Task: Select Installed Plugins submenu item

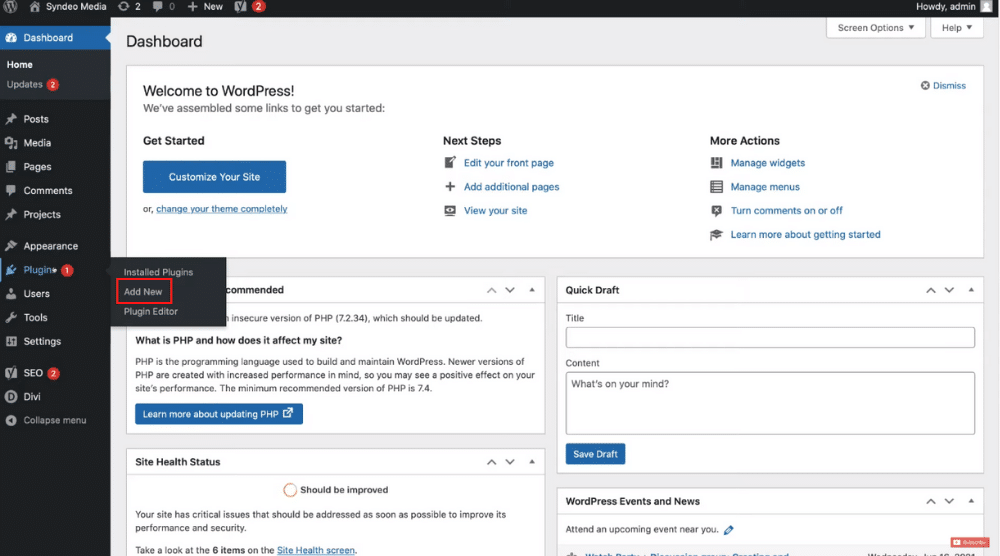Action: coord(158,272)
